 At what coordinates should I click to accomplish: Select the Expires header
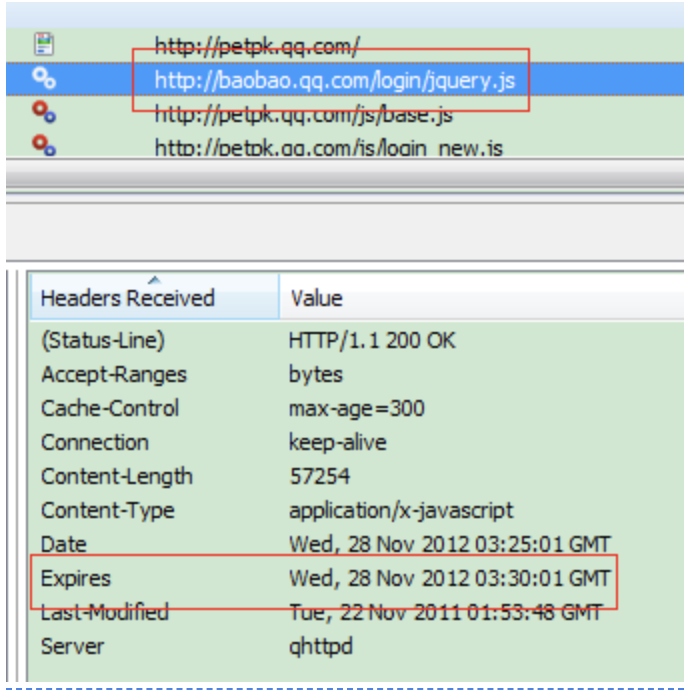(76, 579)
